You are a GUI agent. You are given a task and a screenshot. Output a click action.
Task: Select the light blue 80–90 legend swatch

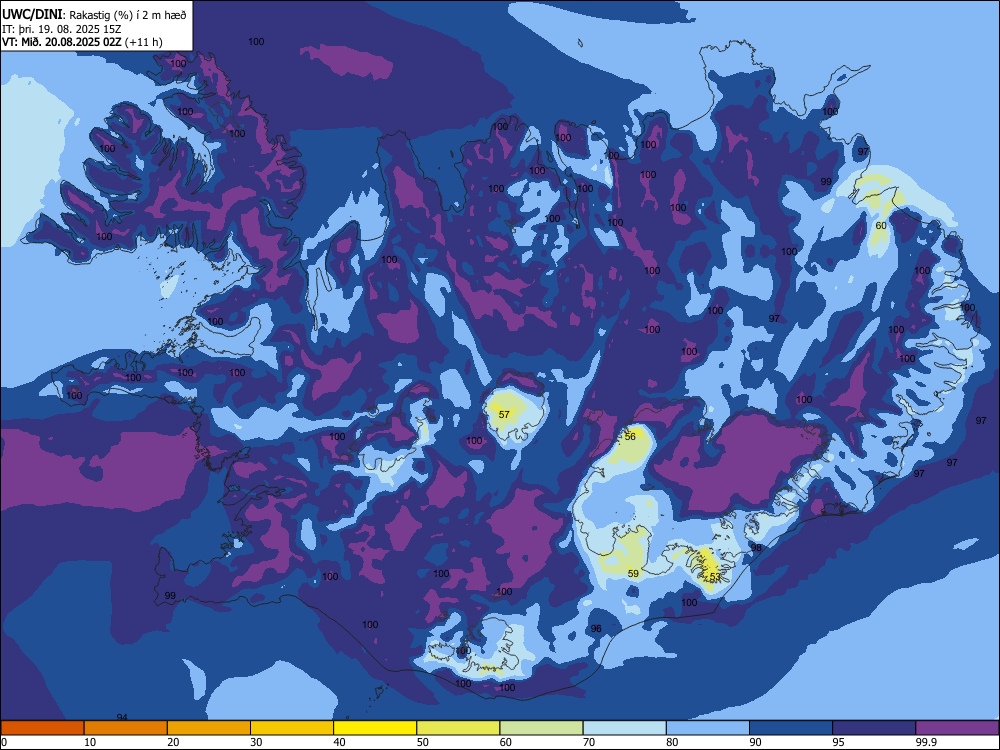[x=708, y=728]
